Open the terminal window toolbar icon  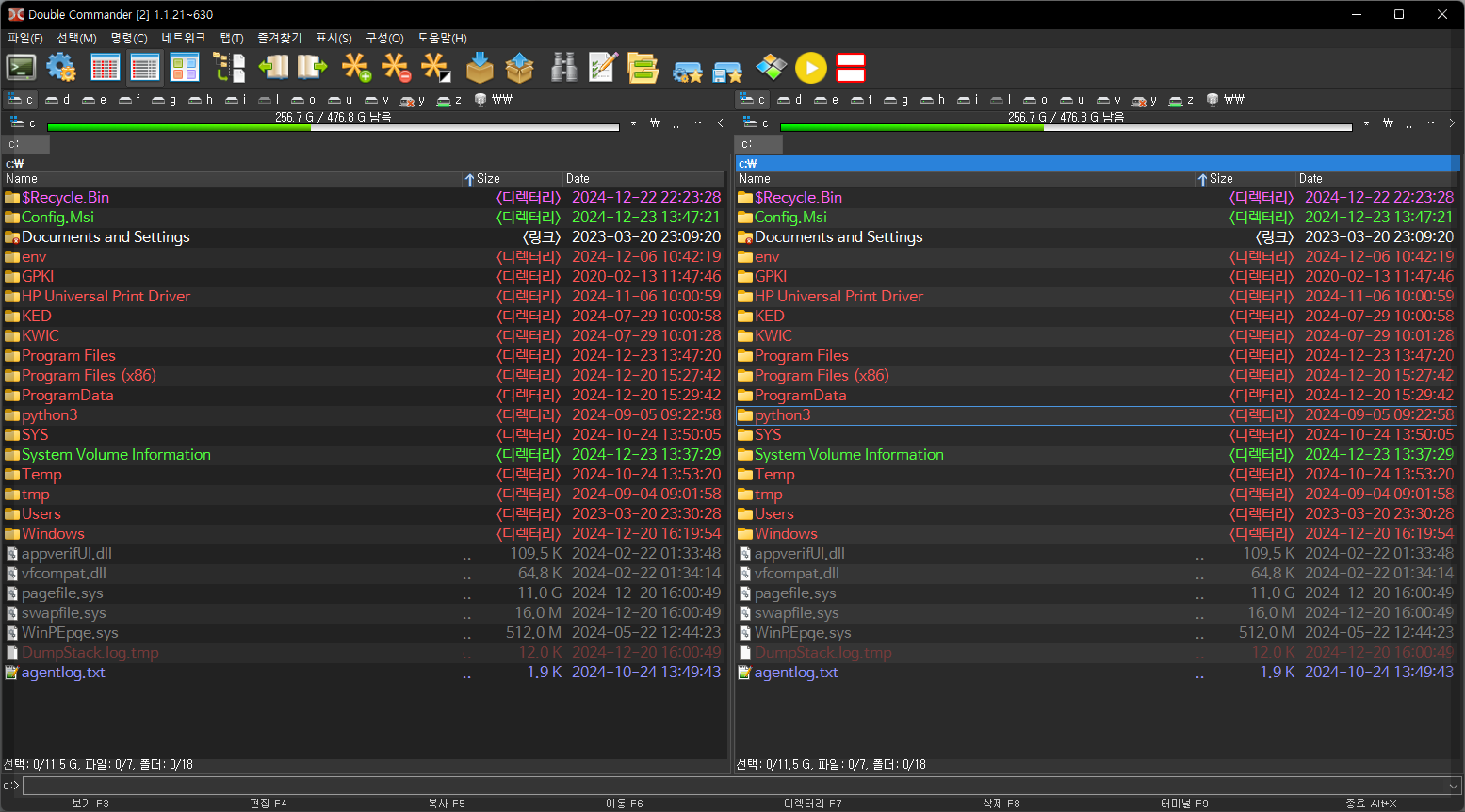21,68
